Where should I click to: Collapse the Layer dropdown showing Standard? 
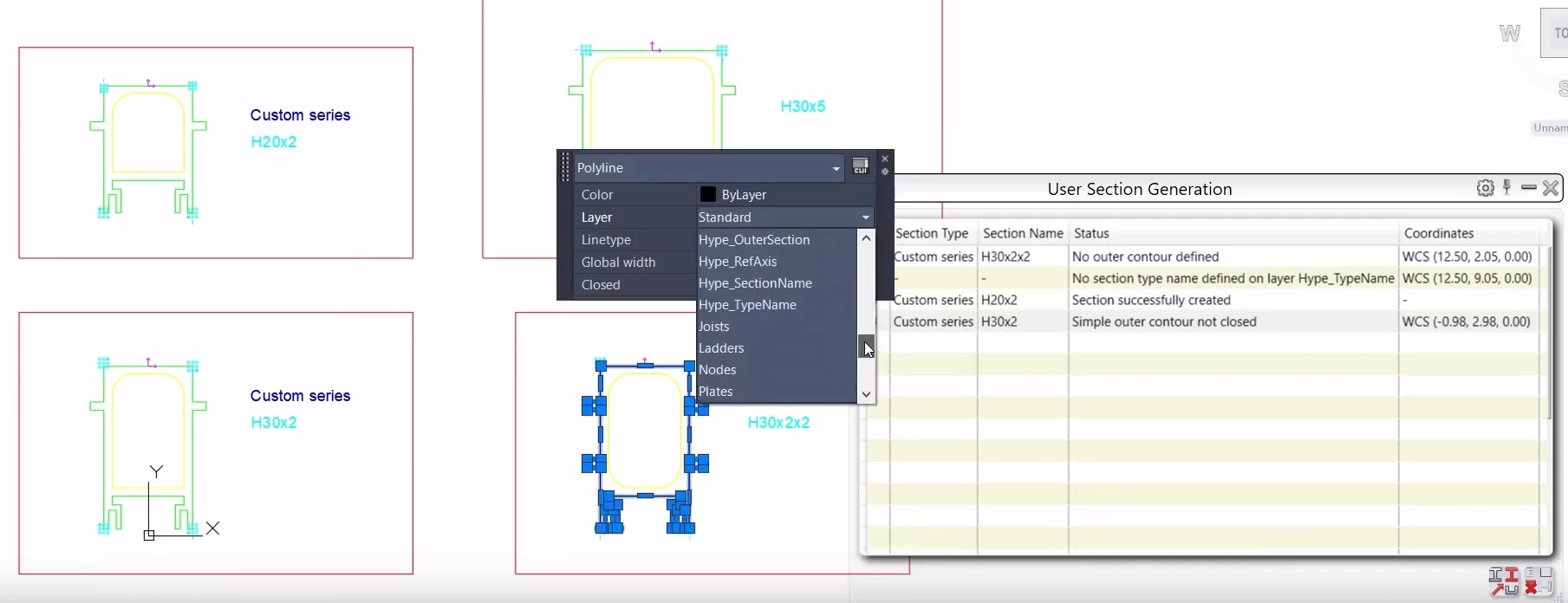(x=865, y=217)
